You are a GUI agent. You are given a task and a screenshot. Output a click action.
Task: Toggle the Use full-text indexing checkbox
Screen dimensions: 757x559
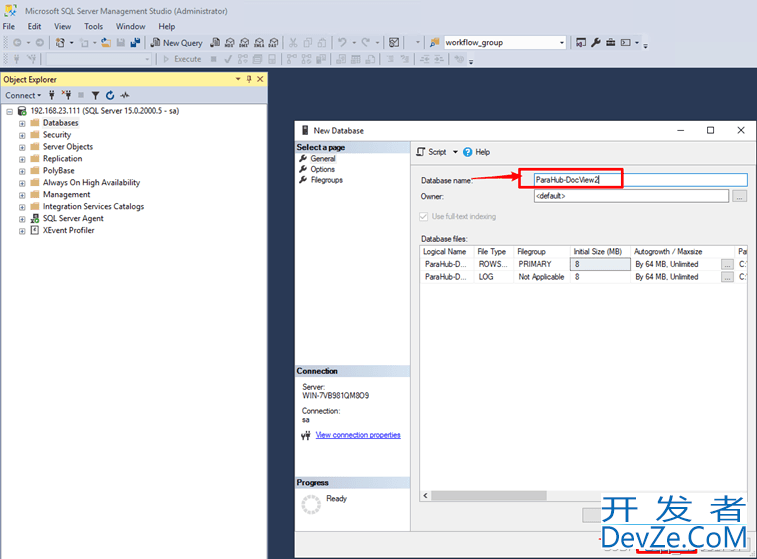(x=423, y=216)
